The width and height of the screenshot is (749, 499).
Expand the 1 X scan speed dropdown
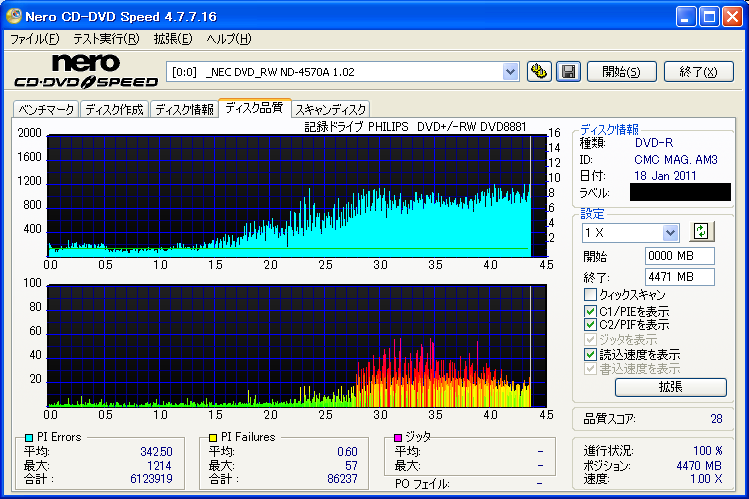(670, 233)
